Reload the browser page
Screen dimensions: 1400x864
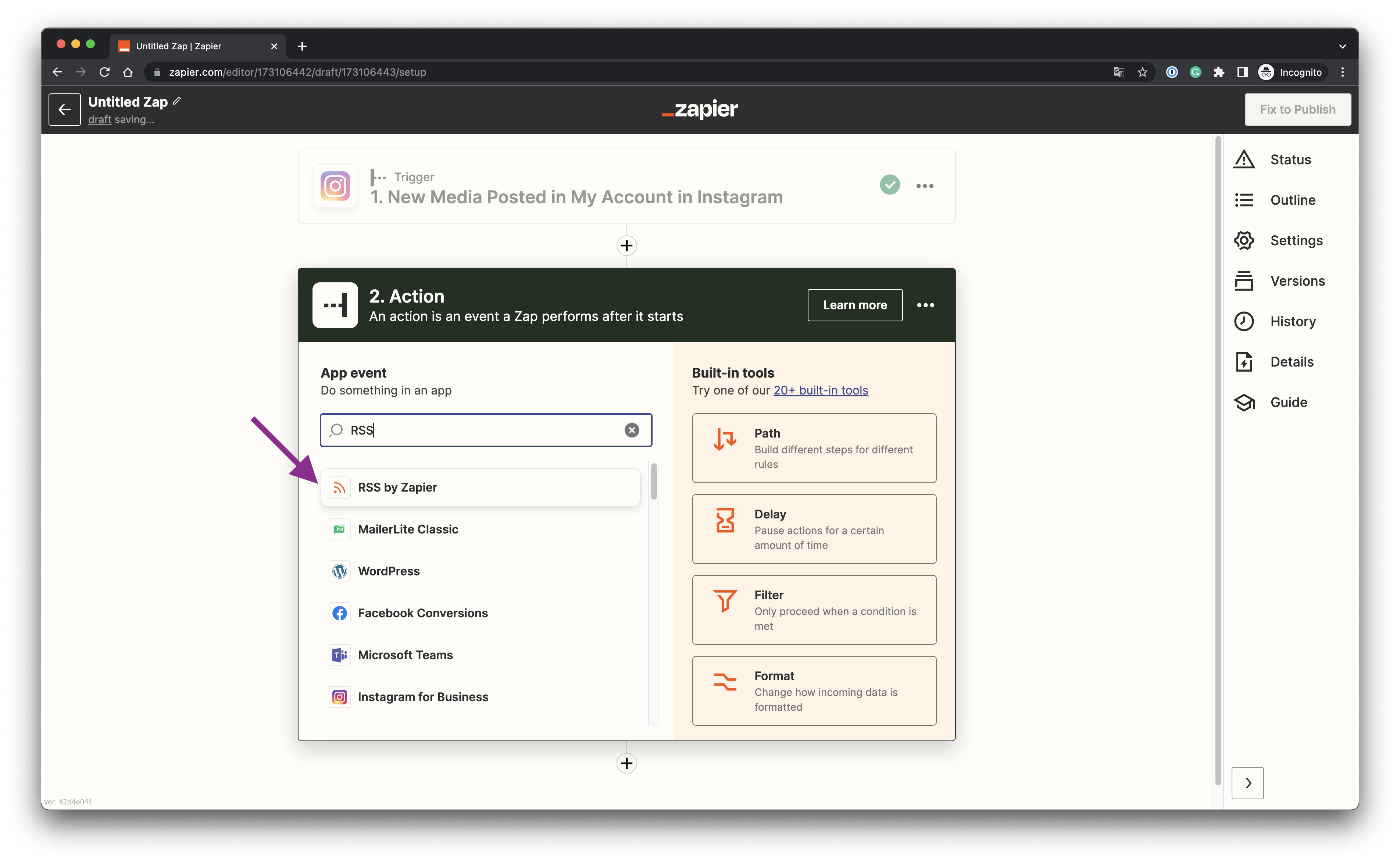(104, 72)
